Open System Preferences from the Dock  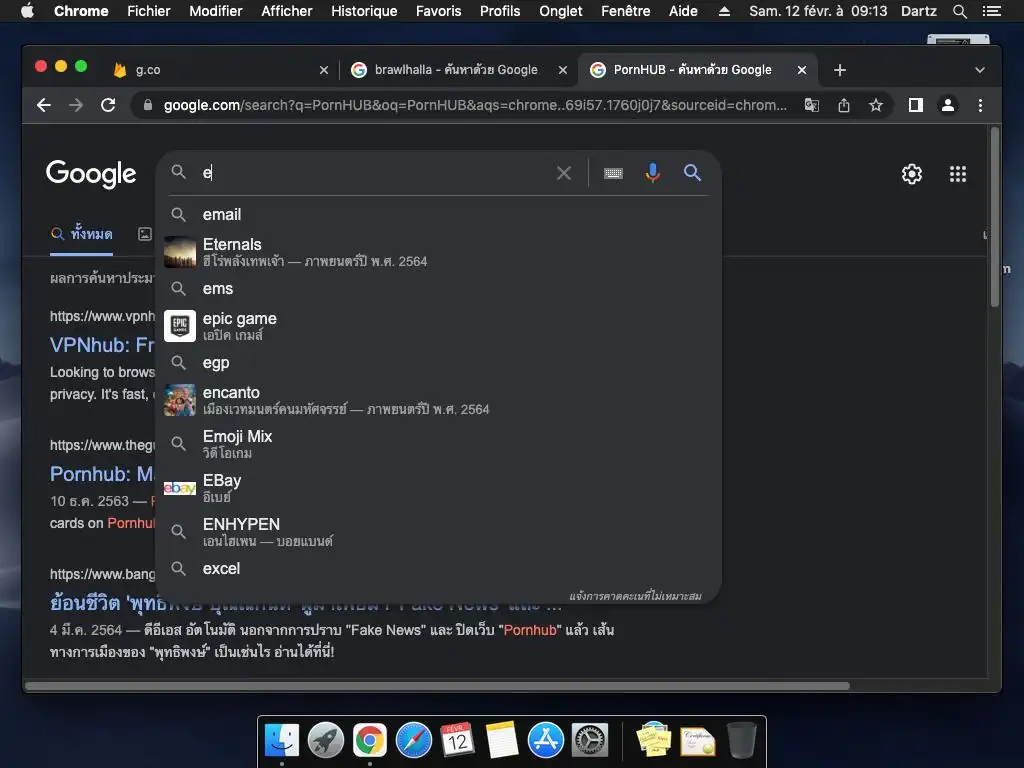pos(590,741)
